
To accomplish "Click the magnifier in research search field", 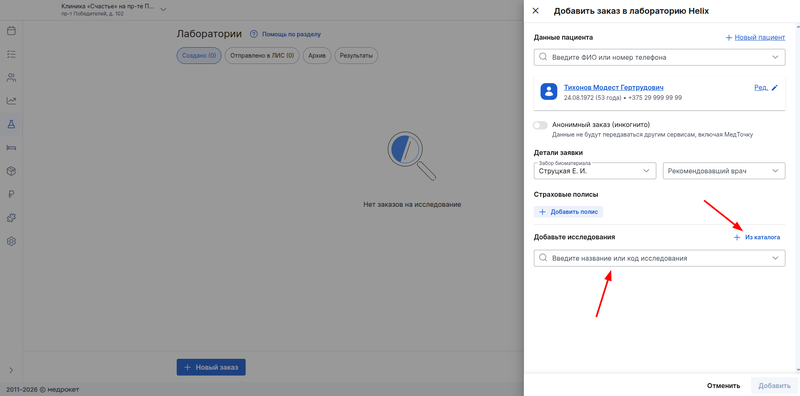I will coord(543,258).
